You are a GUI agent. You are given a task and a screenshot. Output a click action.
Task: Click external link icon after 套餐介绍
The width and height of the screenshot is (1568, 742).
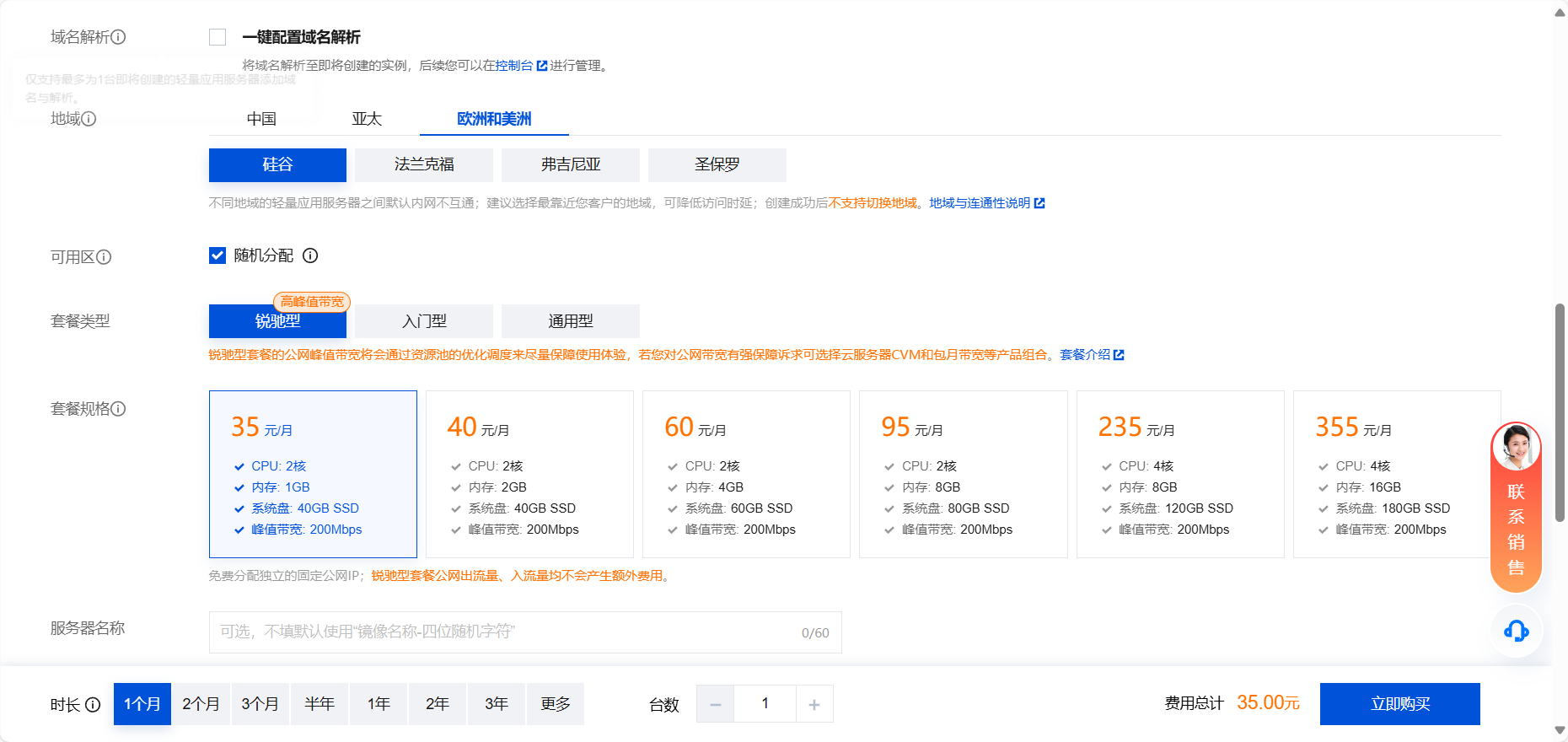coord(1119,355)
